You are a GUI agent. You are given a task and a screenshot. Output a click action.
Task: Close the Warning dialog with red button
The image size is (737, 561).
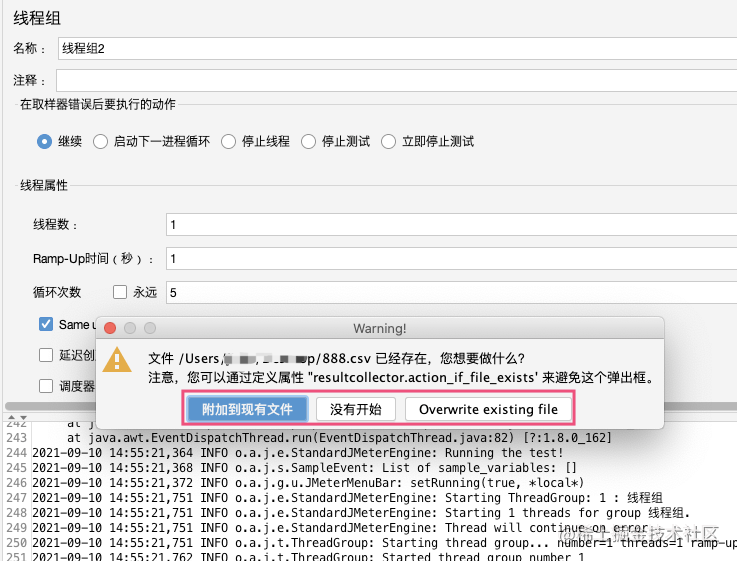tap(110, 328)
